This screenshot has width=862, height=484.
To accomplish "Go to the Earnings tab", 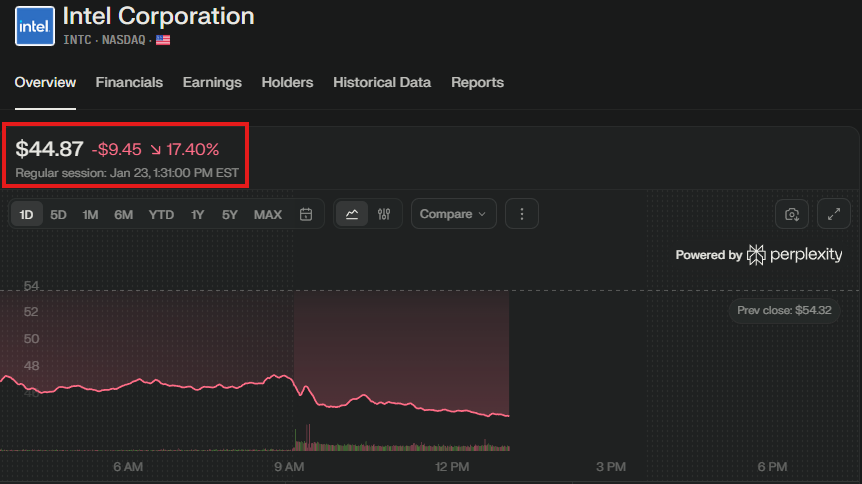I will [212, 82].
